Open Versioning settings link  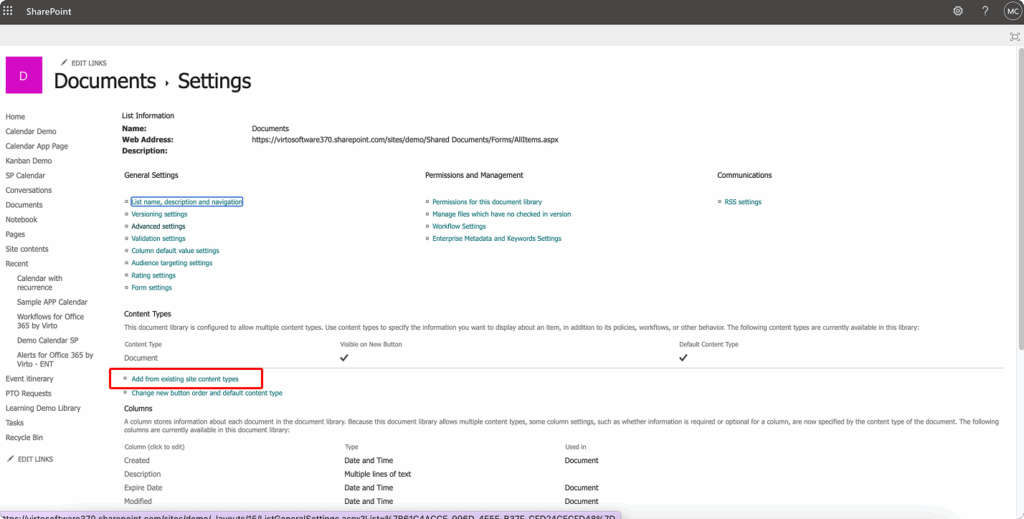coord(159,214)
